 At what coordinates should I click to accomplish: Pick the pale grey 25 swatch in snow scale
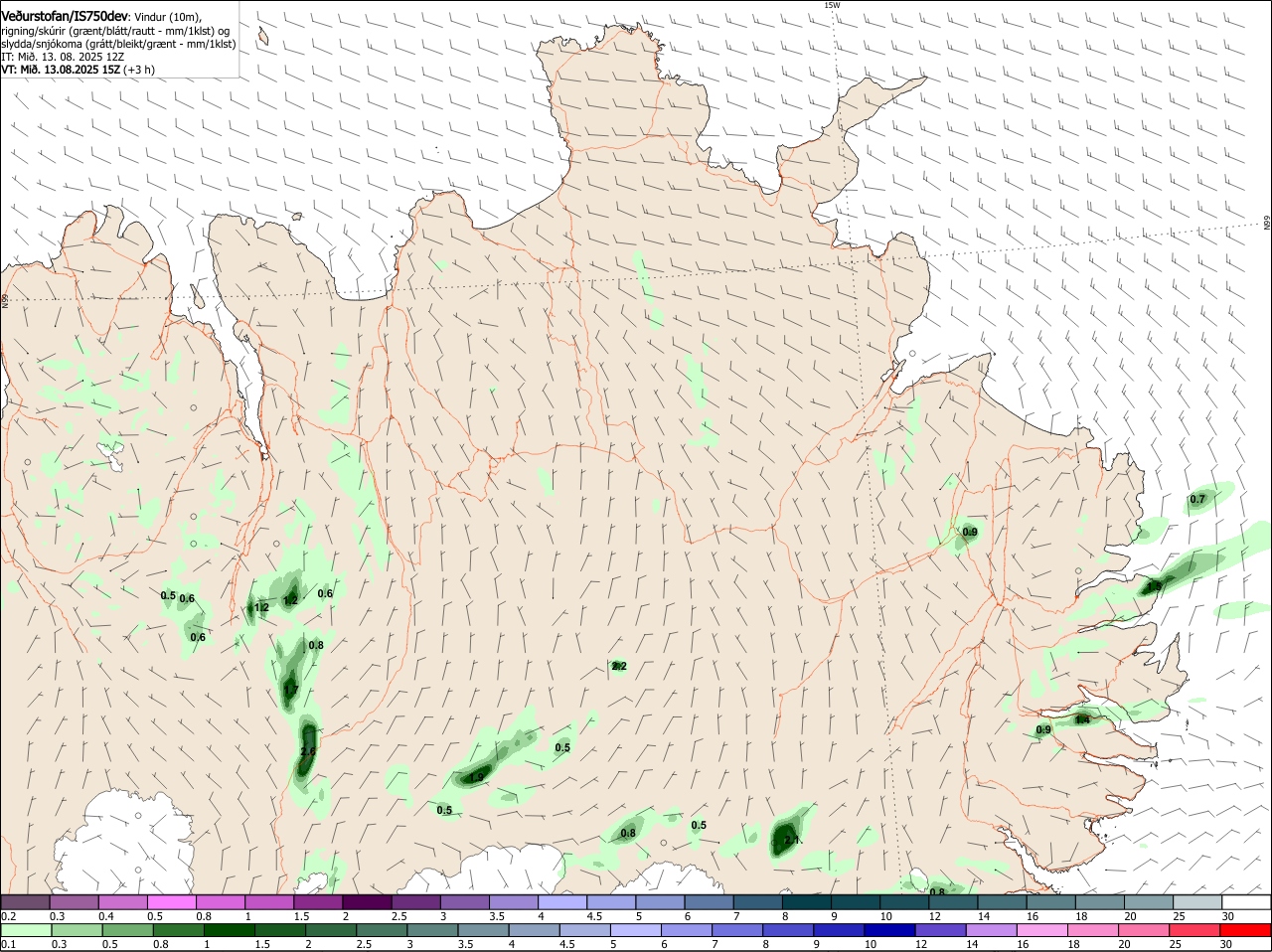click(x=1197, y=902)
